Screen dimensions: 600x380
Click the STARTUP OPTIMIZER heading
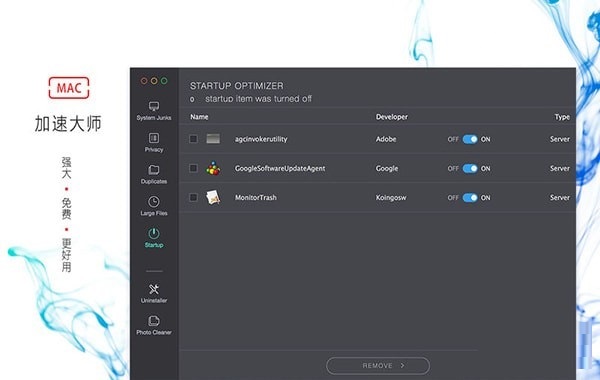237,86
